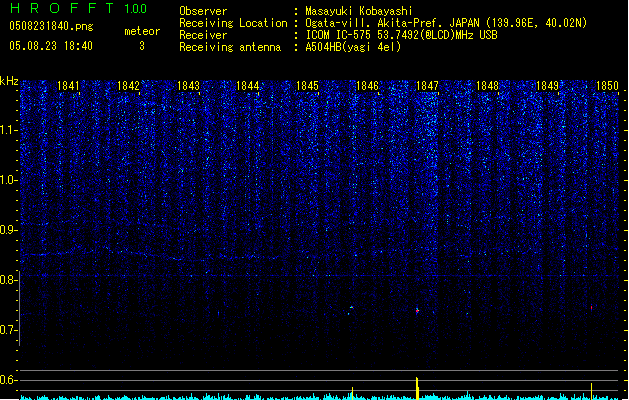Click the 1844 time marker
The width and height of the screenshot is (629, 400).
pos(248,86)
